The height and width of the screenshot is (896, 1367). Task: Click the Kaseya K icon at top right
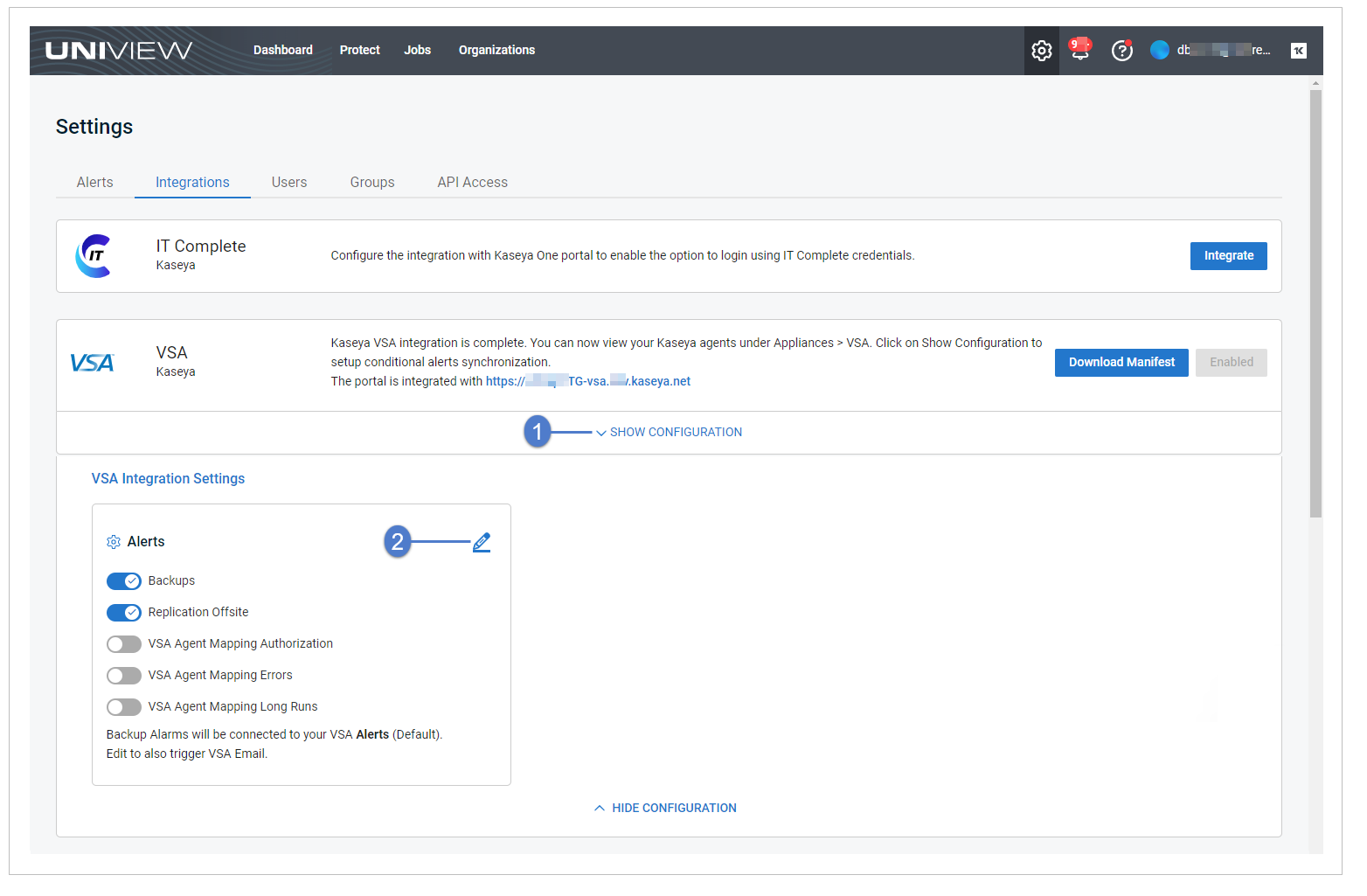(1299, 51)
